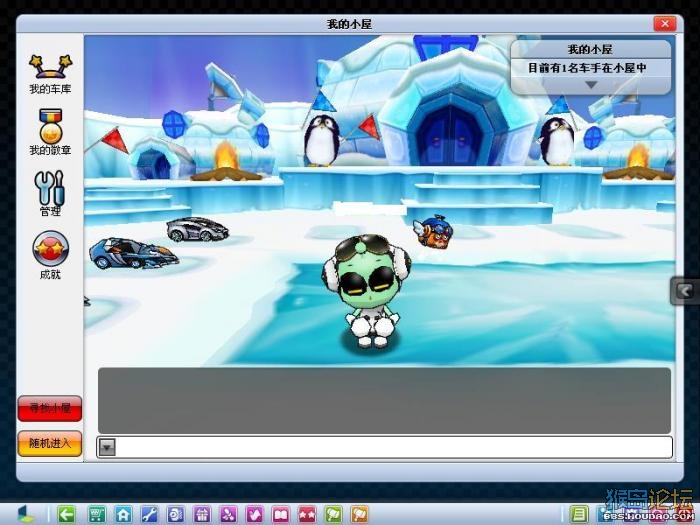Open the shopping cart icon in bottom bar
This screenshot has height=525, width=700.
coord(96,514)
